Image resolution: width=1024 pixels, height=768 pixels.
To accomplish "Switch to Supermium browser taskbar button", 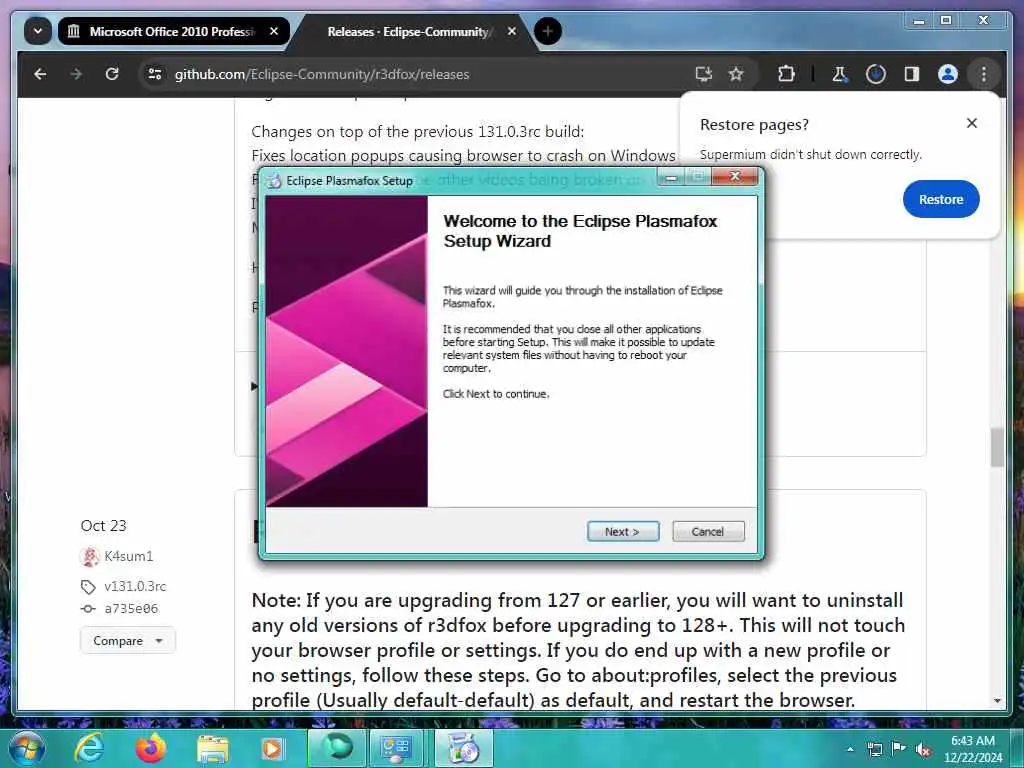I will 336,748.
